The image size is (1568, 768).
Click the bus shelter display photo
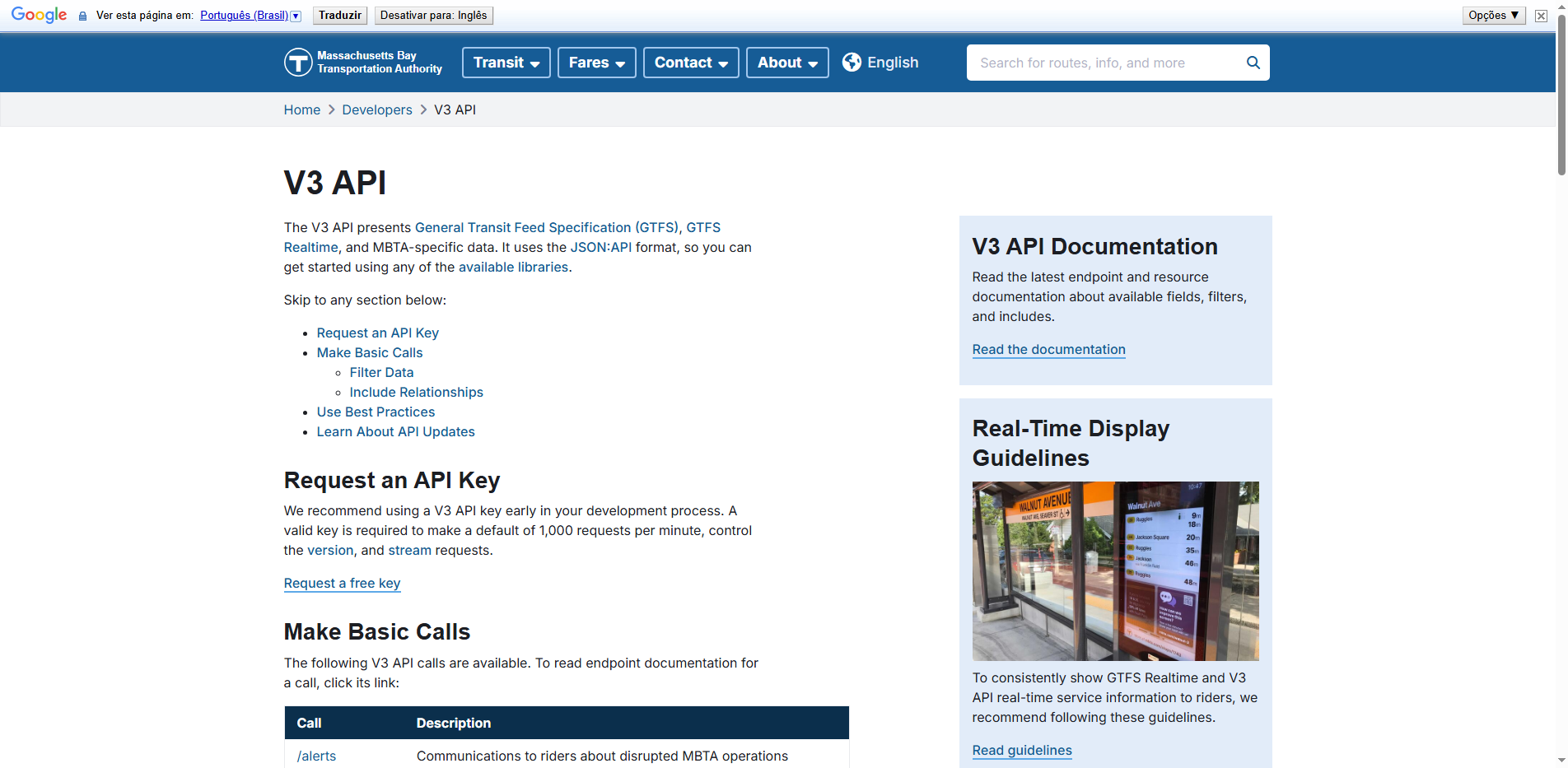point(1116,571)
